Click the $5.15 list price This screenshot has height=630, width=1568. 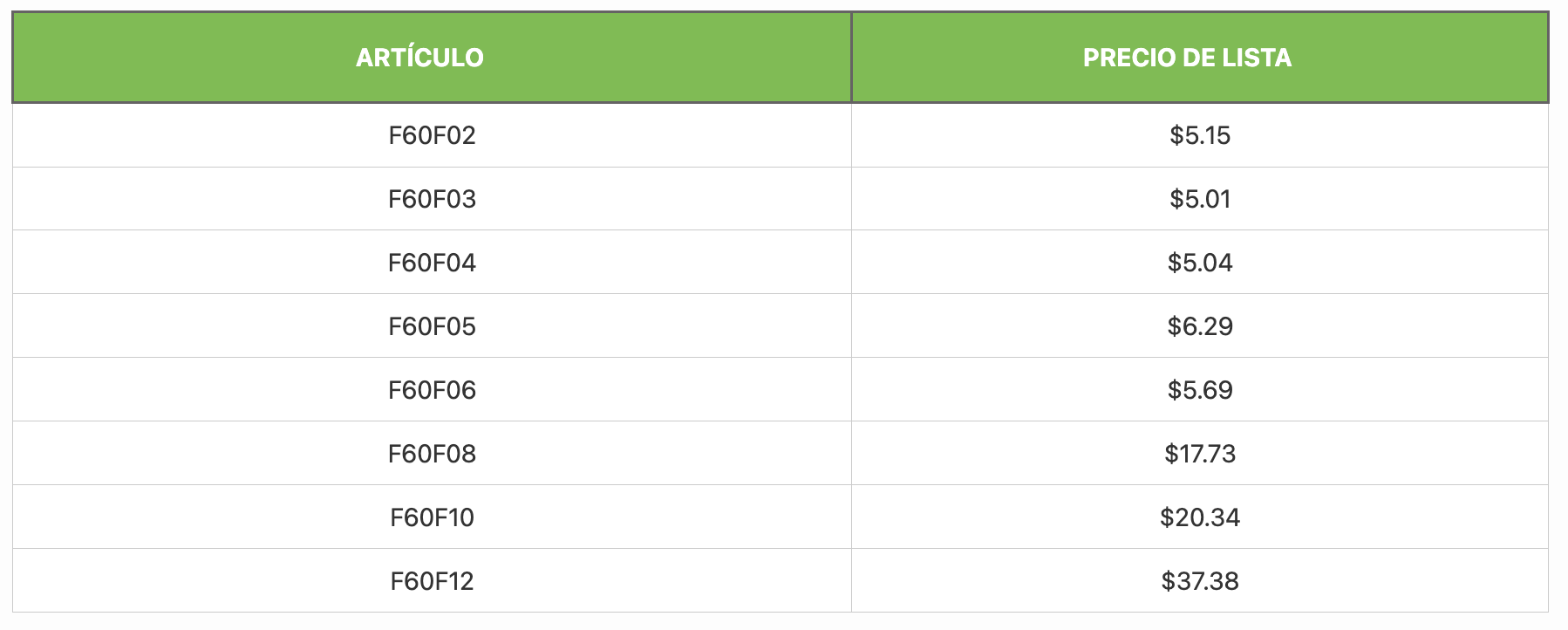(1200, 135)
